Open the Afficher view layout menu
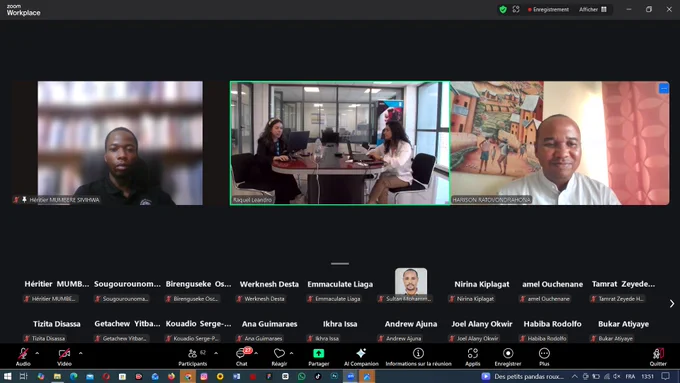The height and width of the screenshot is (383, 680). 593,10
